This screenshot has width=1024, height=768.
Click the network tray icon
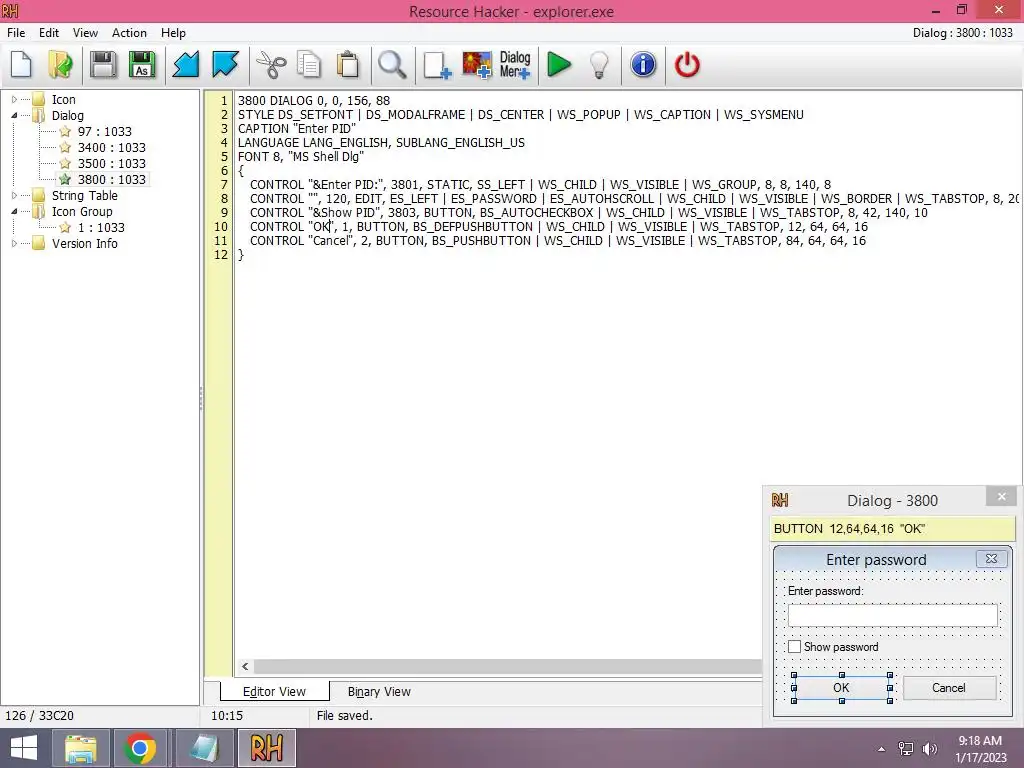point(906,749)
